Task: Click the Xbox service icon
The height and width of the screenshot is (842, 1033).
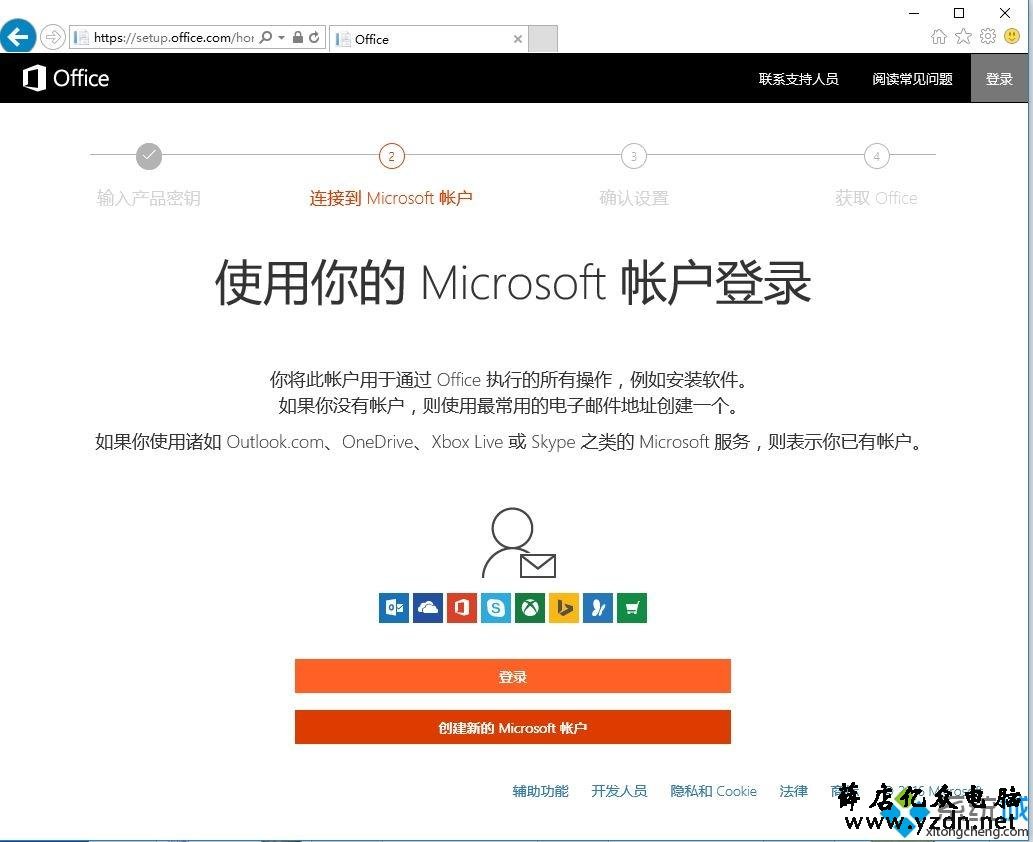Action: click(530, 607)
